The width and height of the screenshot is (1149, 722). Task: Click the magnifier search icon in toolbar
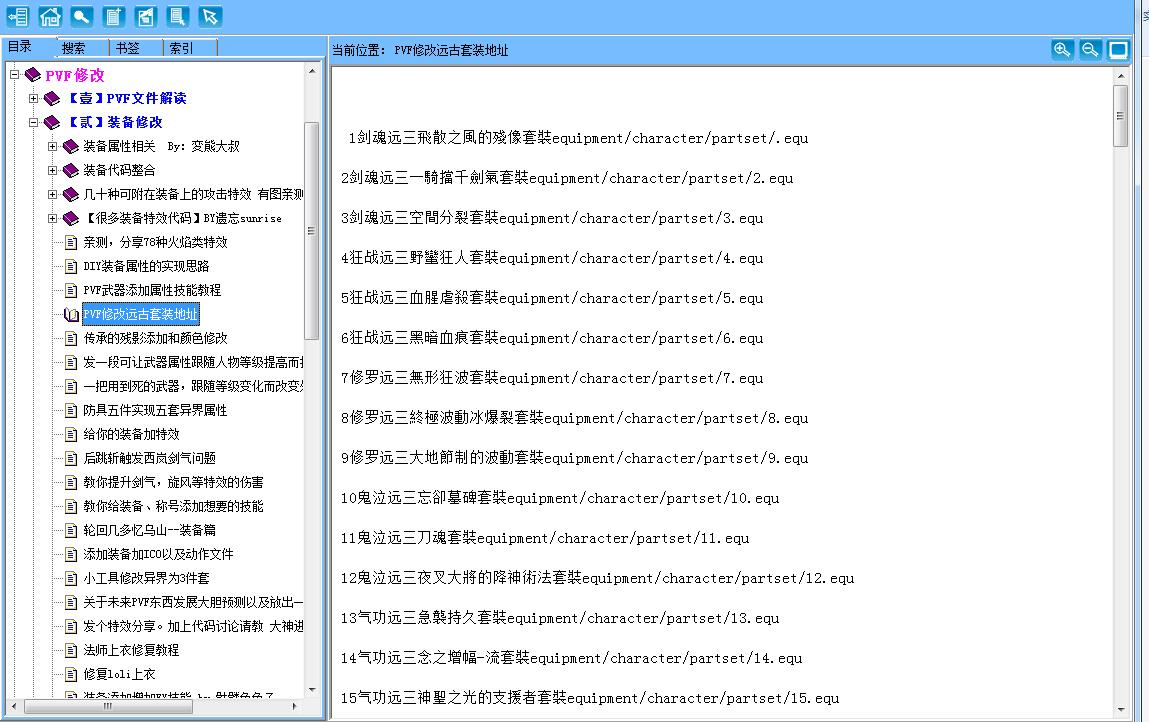point(82,16)
